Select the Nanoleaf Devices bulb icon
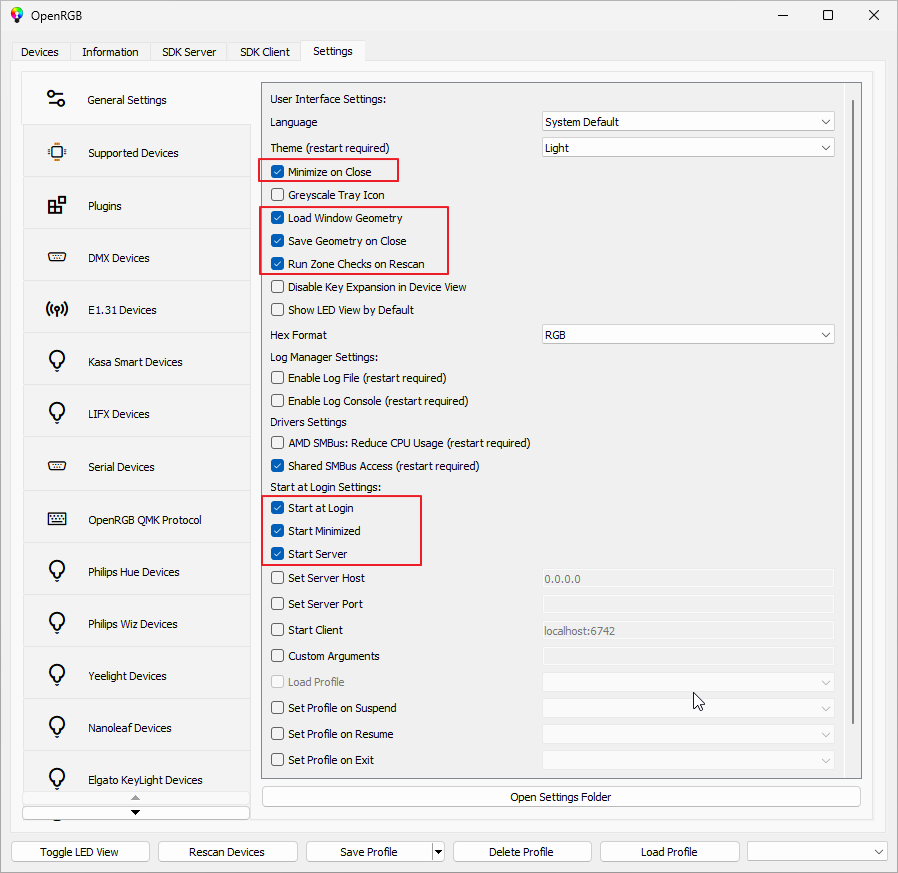The height and width of the screenshot is (873, 898). click(55, 725)
